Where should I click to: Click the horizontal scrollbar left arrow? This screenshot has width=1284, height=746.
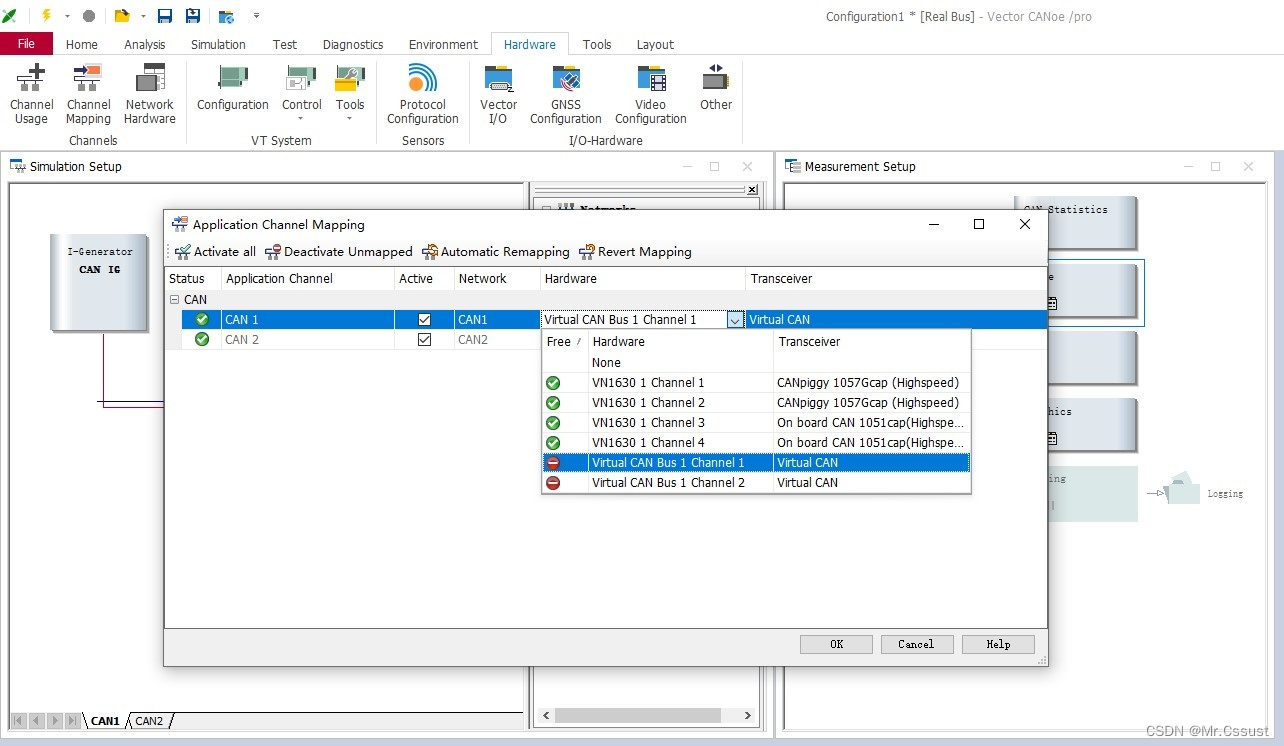point(546,716)
